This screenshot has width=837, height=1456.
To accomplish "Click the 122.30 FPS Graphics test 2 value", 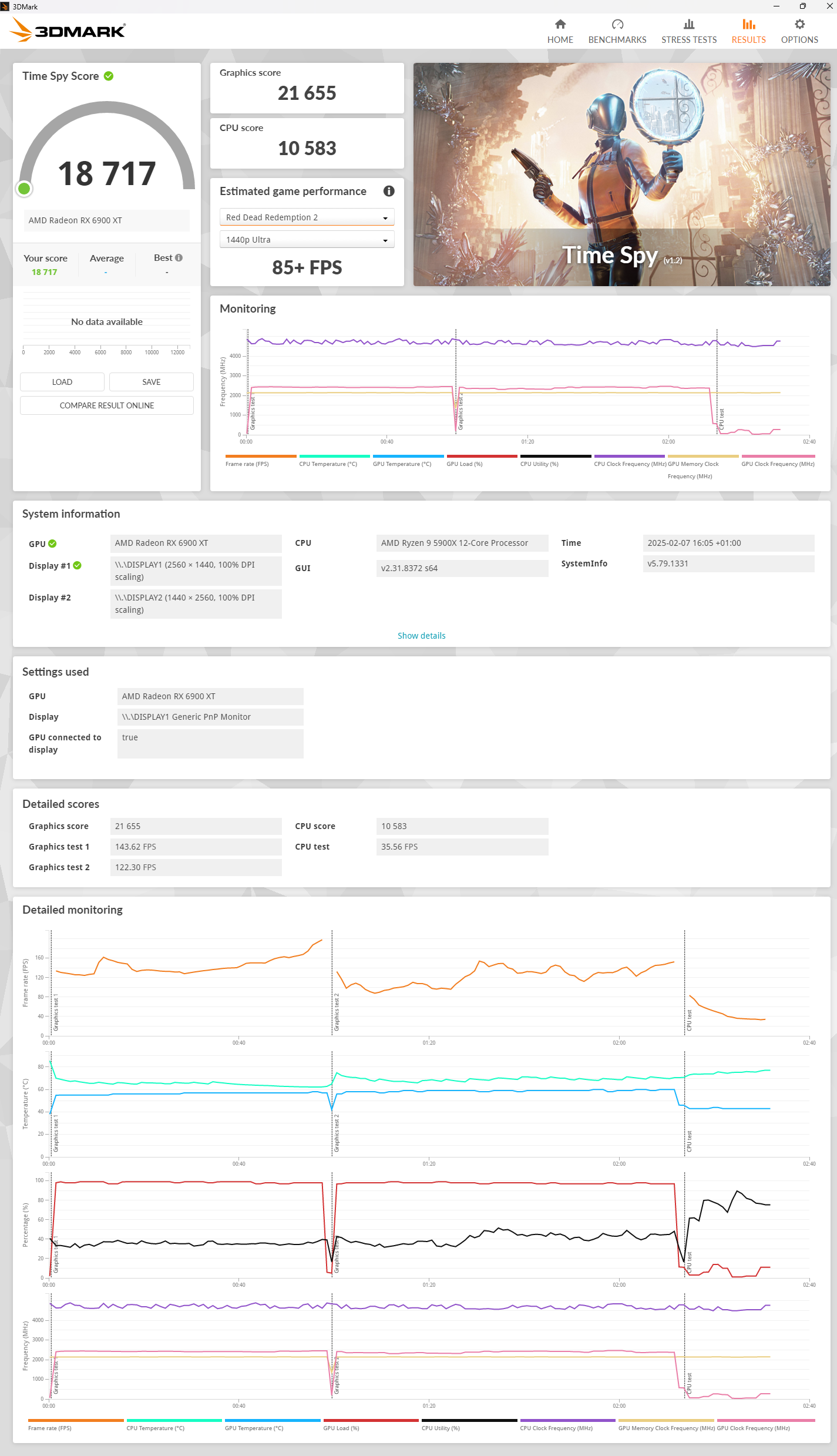I will (196, 867).
